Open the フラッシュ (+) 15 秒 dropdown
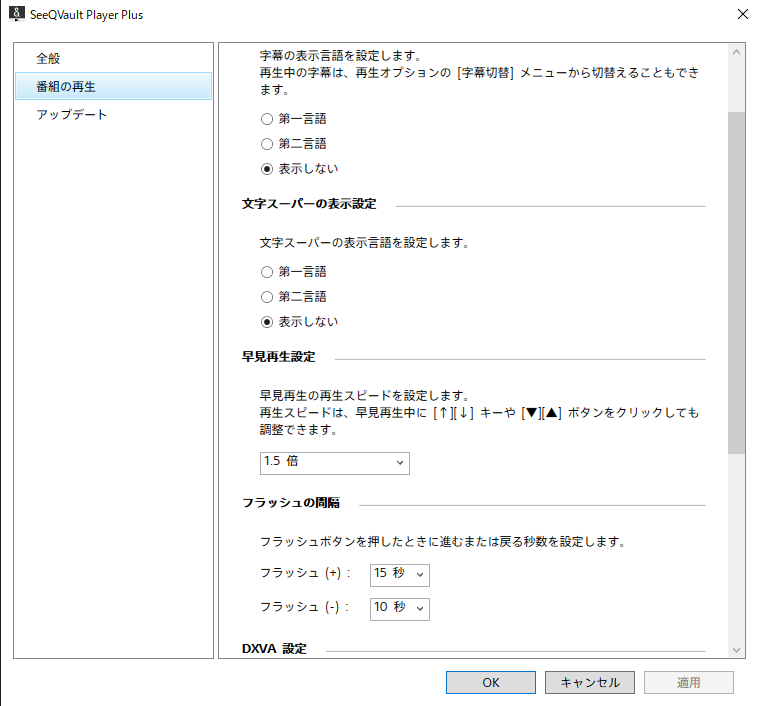 point(399,574)
